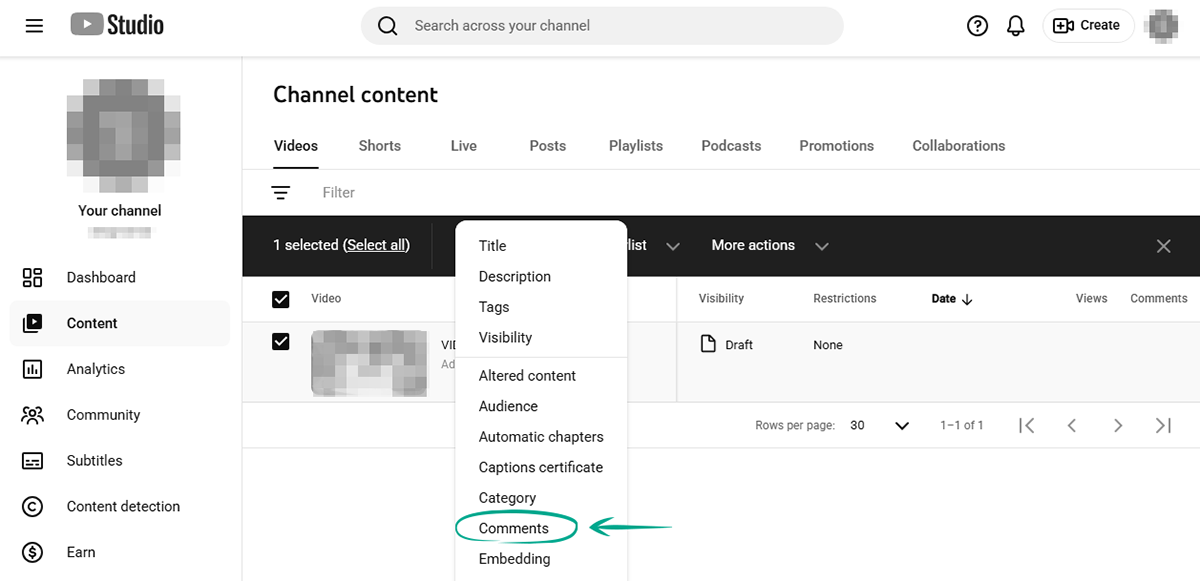
Task: Go to Subtitles in the sidebar
Action: [94, 461]
